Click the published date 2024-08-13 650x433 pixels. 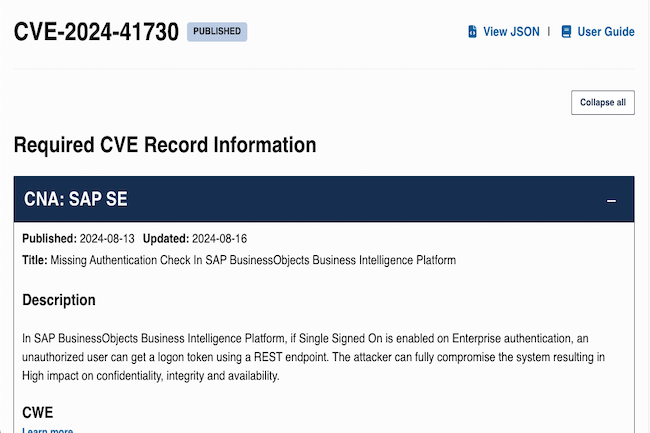pos(107,239)
